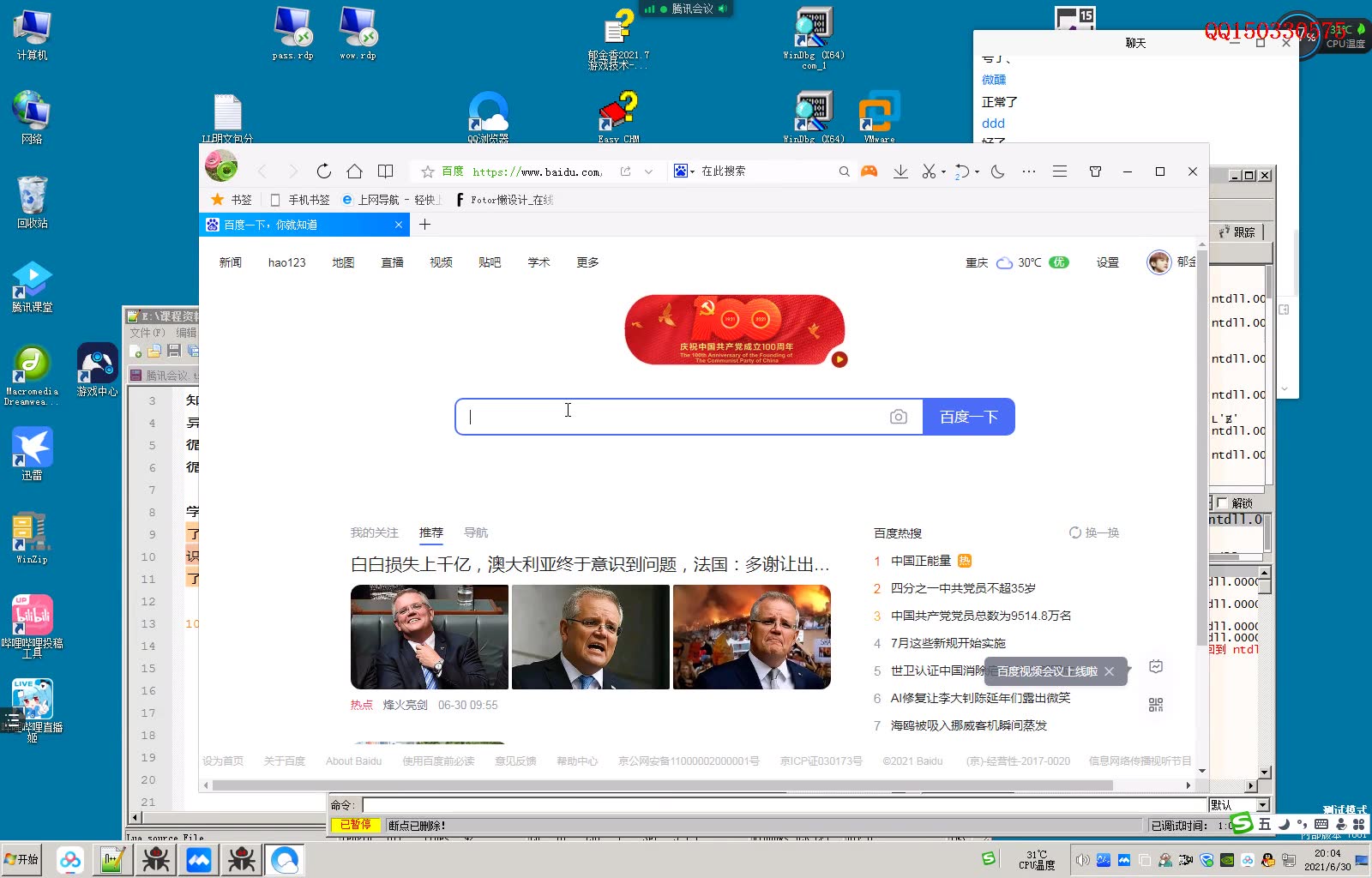Toggle the bookmark star for current page
Image resolution: width=1372 pixels, height=878 pixels.
[x=426, y=171]
